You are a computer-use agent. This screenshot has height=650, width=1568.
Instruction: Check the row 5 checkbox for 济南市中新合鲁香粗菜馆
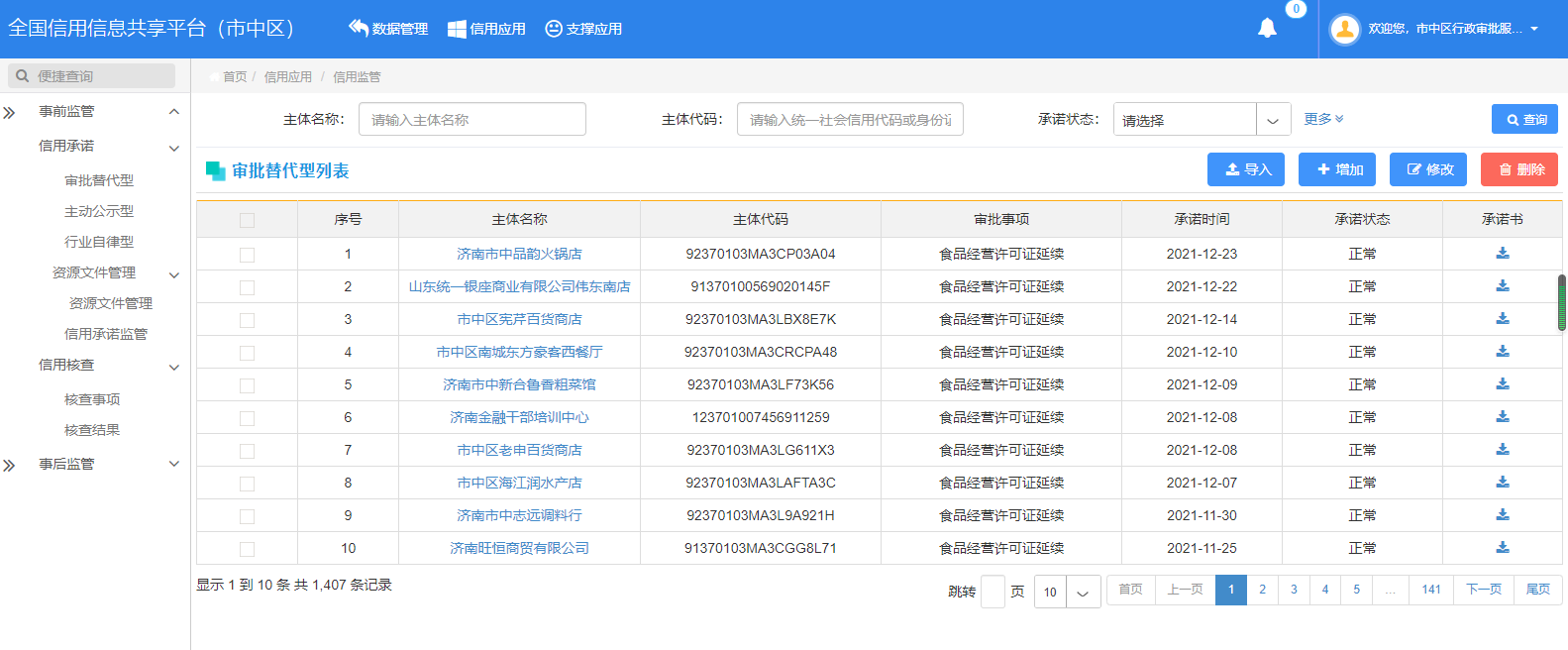click(247, 385)
